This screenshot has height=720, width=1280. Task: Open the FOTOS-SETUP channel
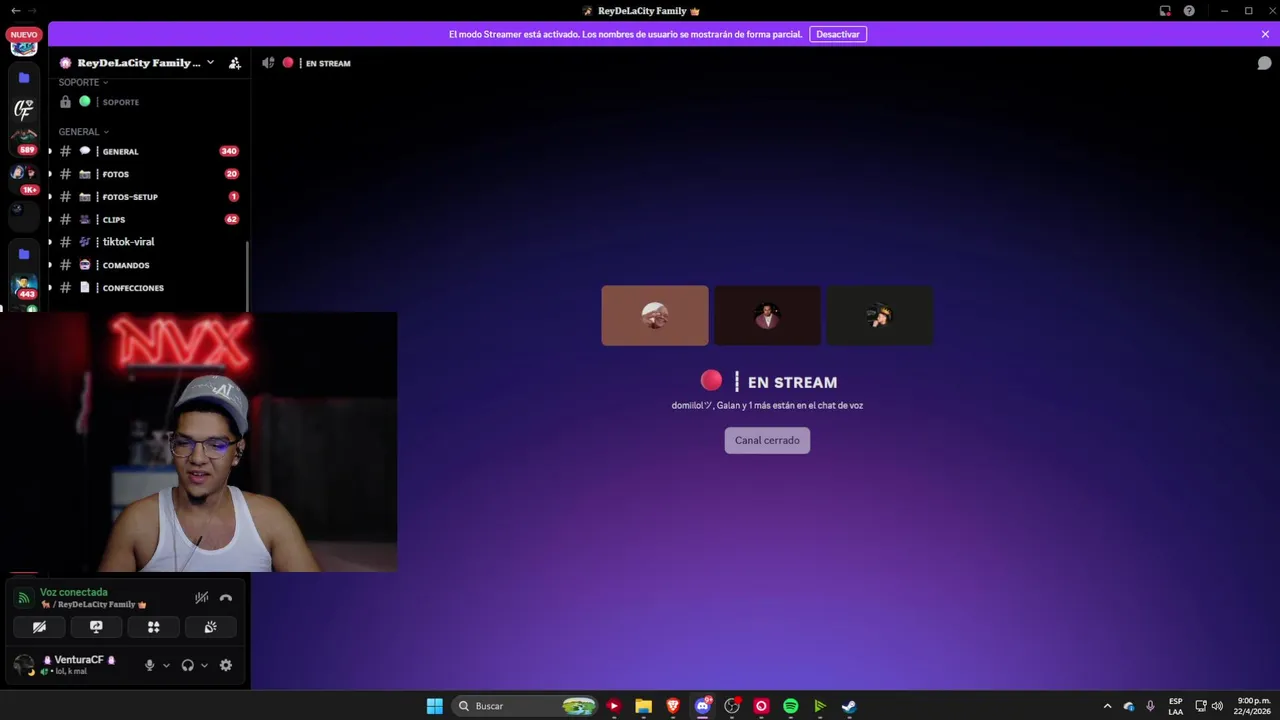point(148,197)
